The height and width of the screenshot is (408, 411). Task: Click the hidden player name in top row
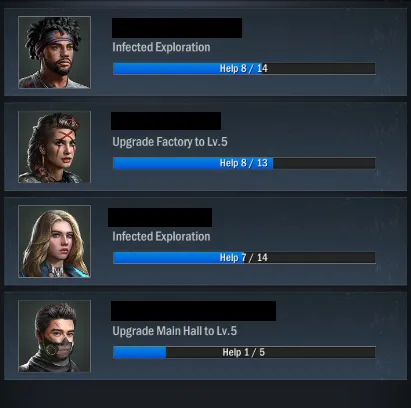pos(177,28)
